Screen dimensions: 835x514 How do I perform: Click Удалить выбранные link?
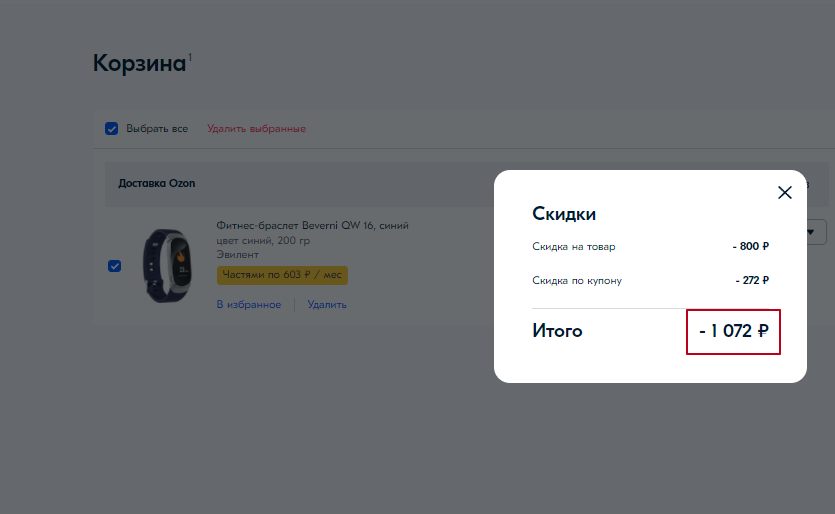256,129
